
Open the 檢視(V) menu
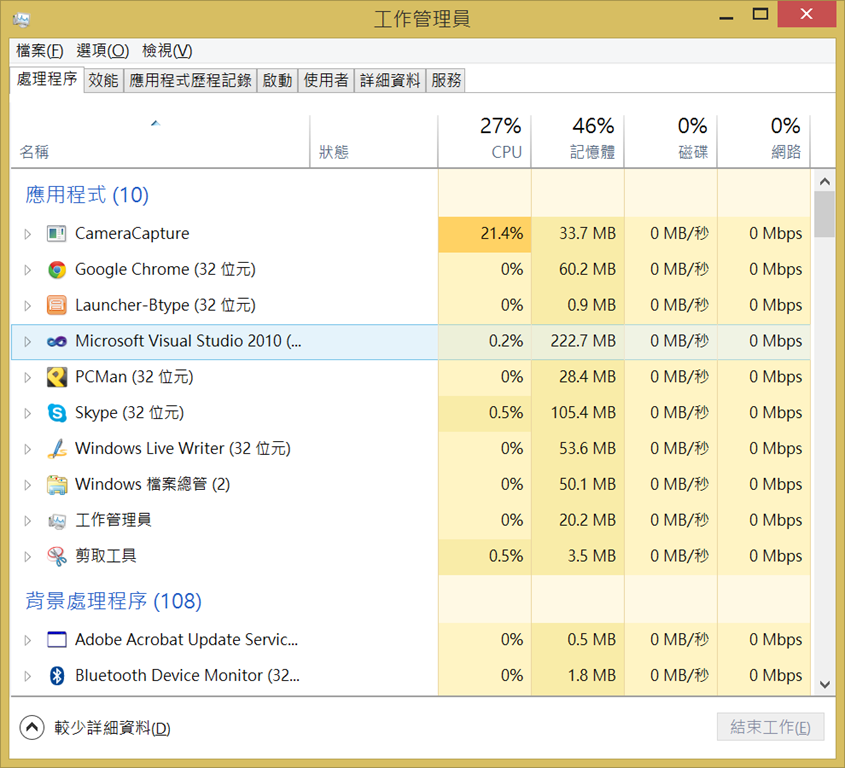coord(167,51)
